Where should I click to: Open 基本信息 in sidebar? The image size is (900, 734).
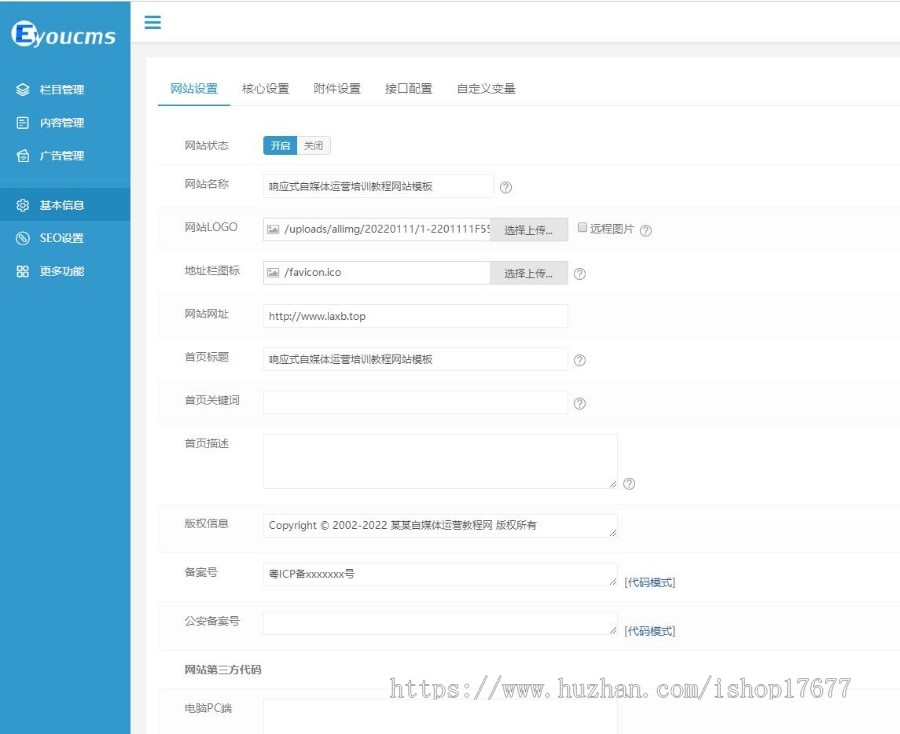(x=65, y=205)
